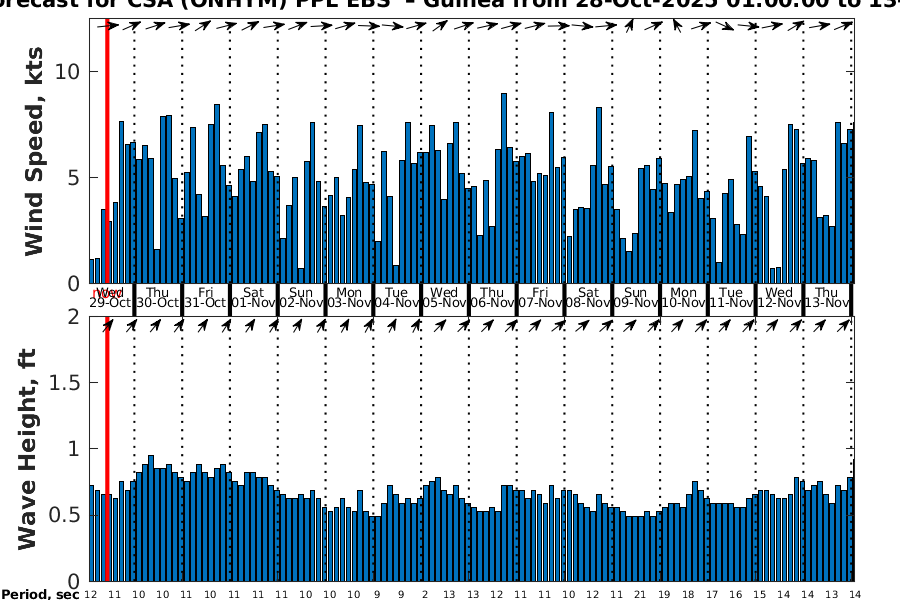The height and width of the screenshot is (600, 900).
Task: Click the 1.5 tick on wave height axis
Action: coord(67,383)
